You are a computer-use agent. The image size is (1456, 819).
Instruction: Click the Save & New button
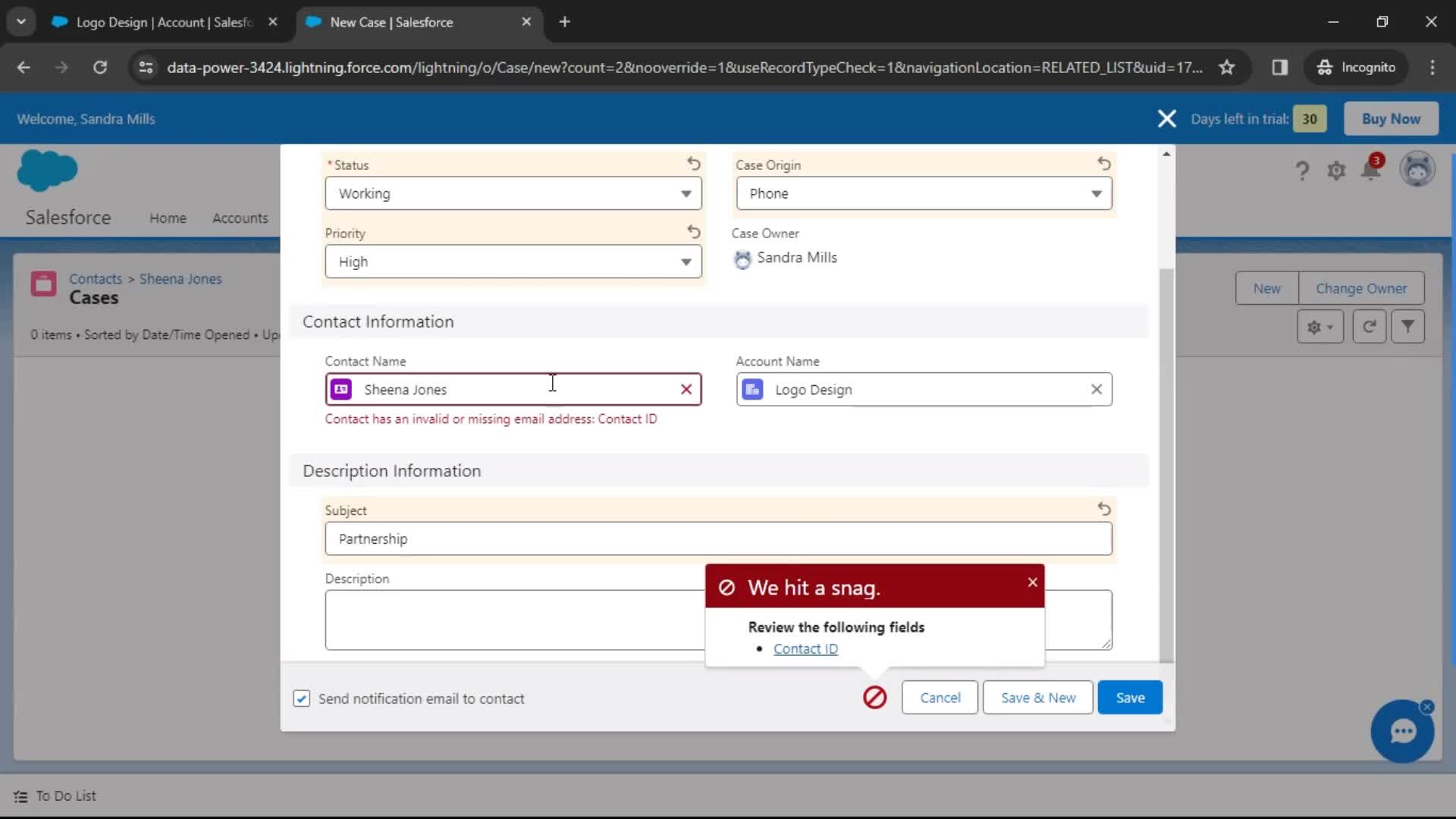(x=1037, y=698)
